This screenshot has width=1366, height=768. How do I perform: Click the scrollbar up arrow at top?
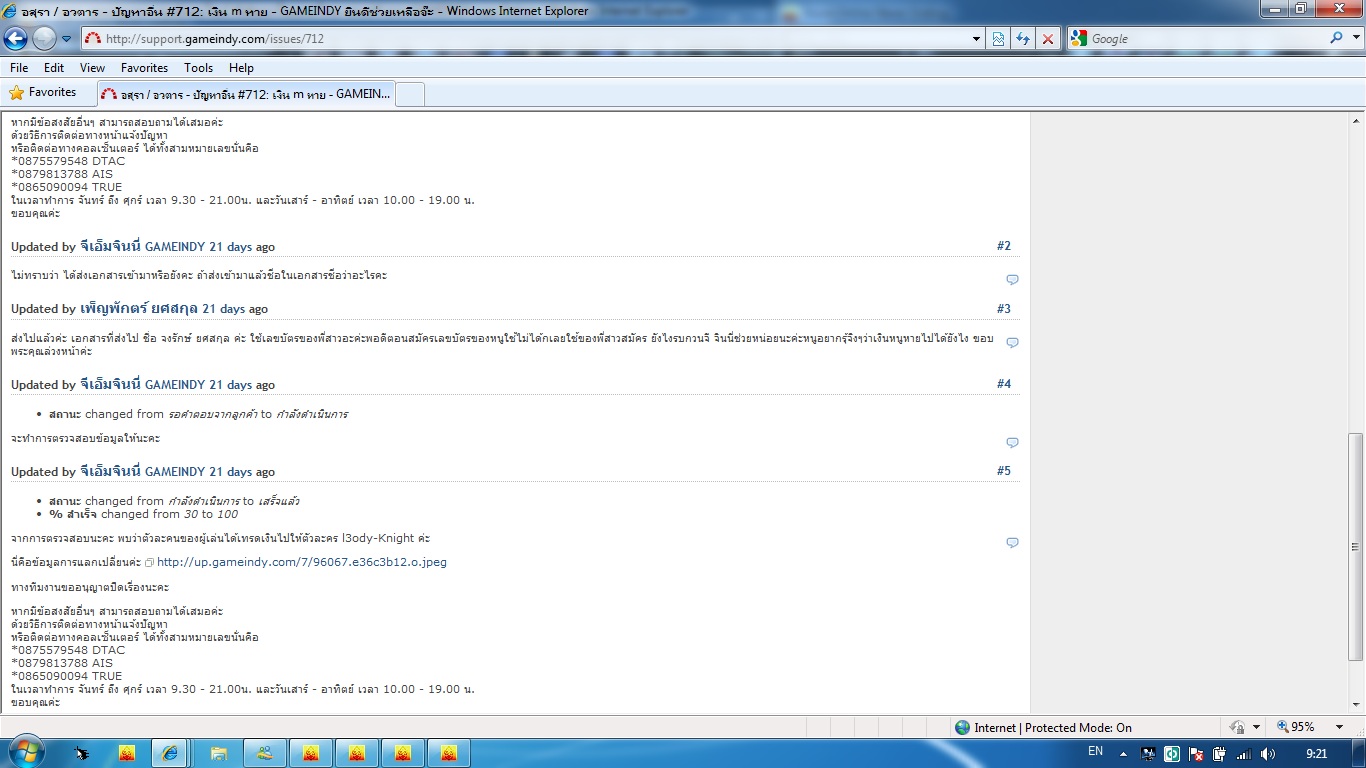(1356, 119)
